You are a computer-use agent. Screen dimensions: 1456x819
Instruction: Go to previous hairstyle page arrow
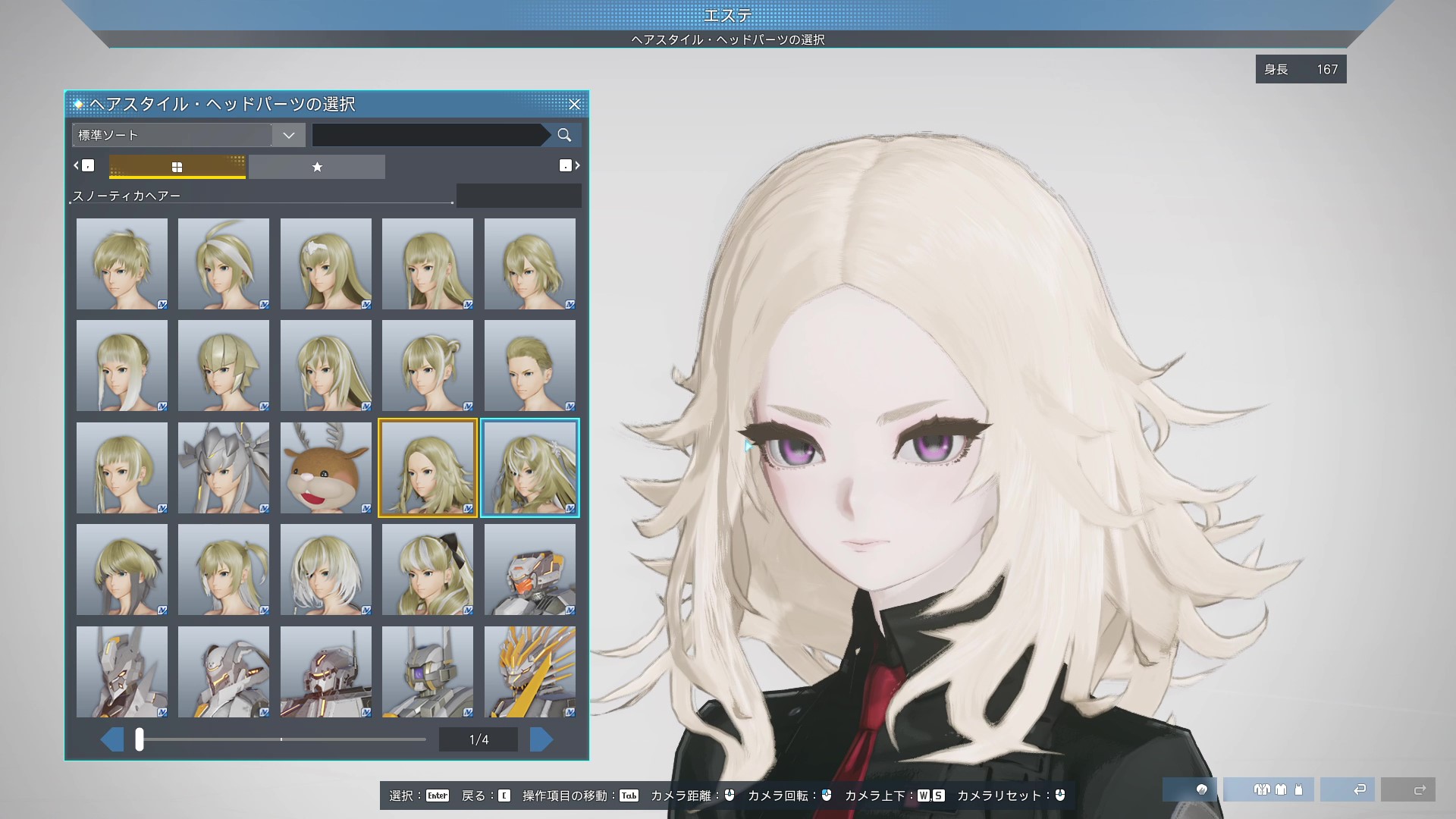click(112, 739)
